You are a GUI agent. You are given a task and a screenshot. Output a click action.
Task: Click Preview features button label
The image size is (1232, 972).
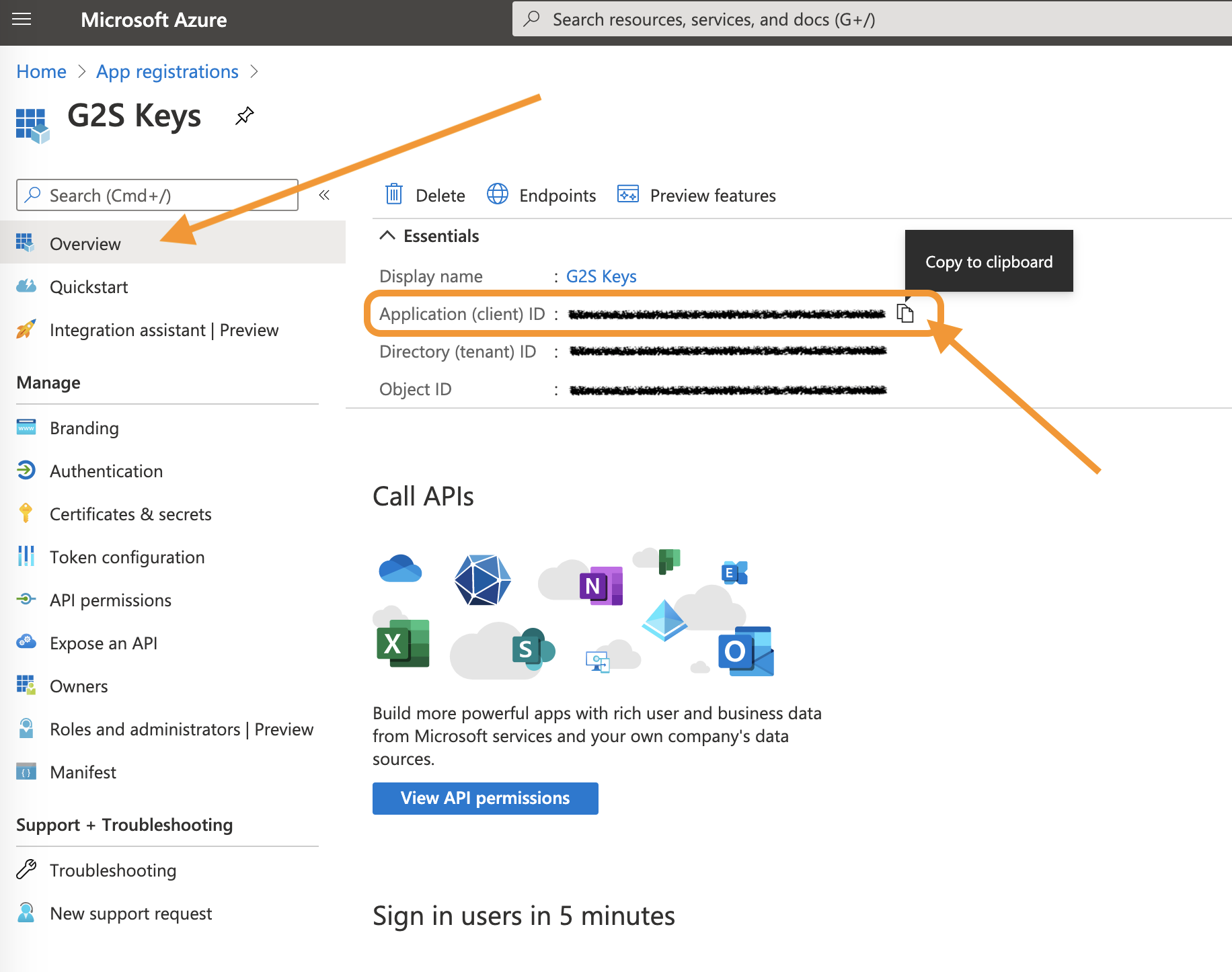[x=713, y=195]
